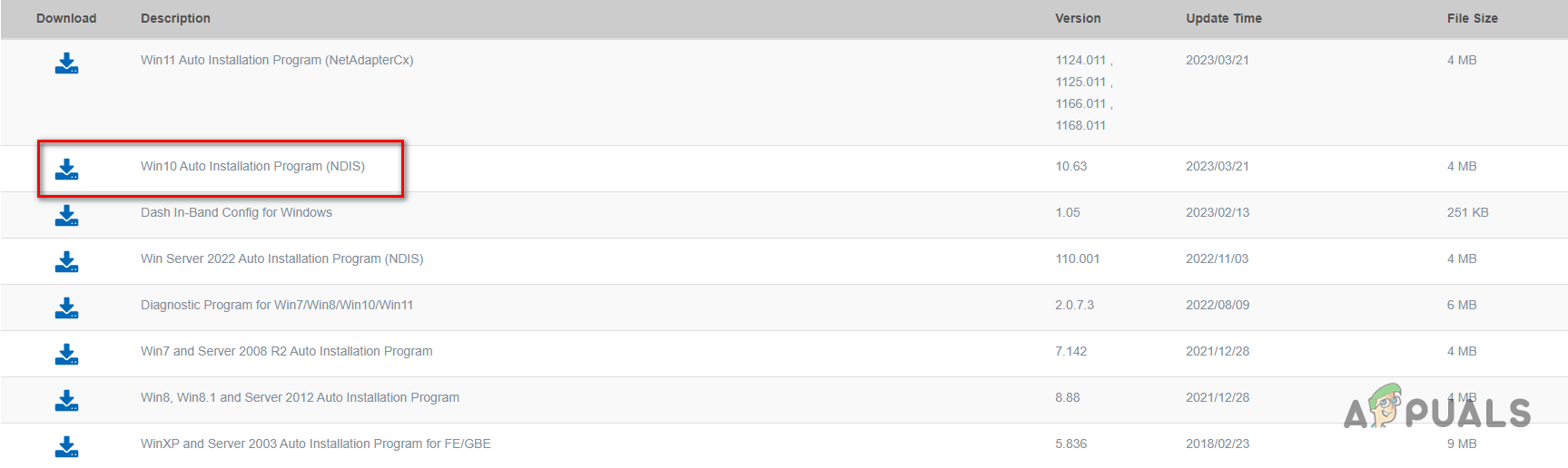Click the Version column header
The height and width of the screenshot is (468, 1568).
[1078, 19]
